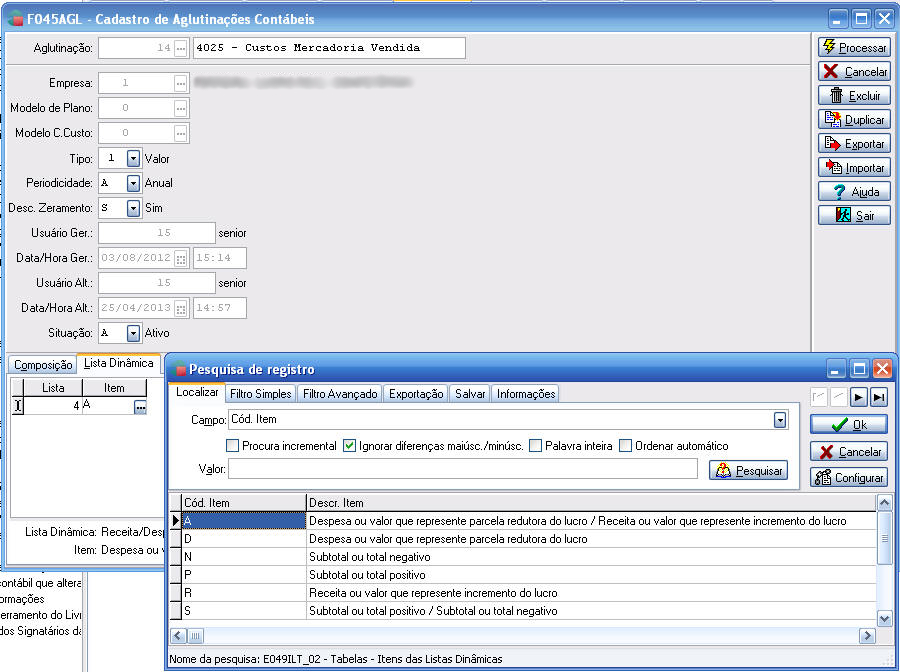
Task: Expand the Periodicidade dropdown
Action: click(133, 183)
